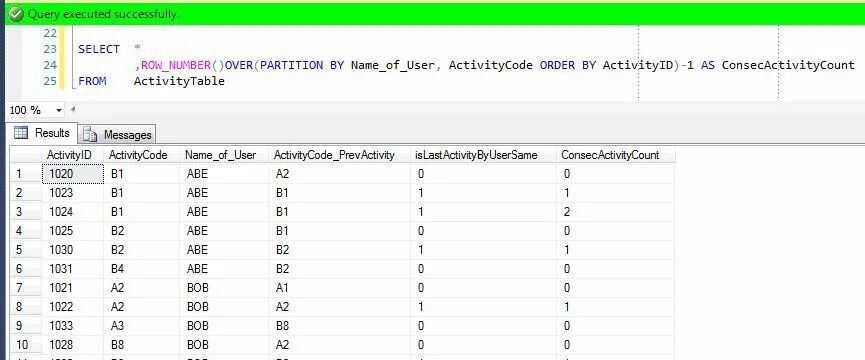Select result row number 6
865x360 pixels.
tap(26, 268)
